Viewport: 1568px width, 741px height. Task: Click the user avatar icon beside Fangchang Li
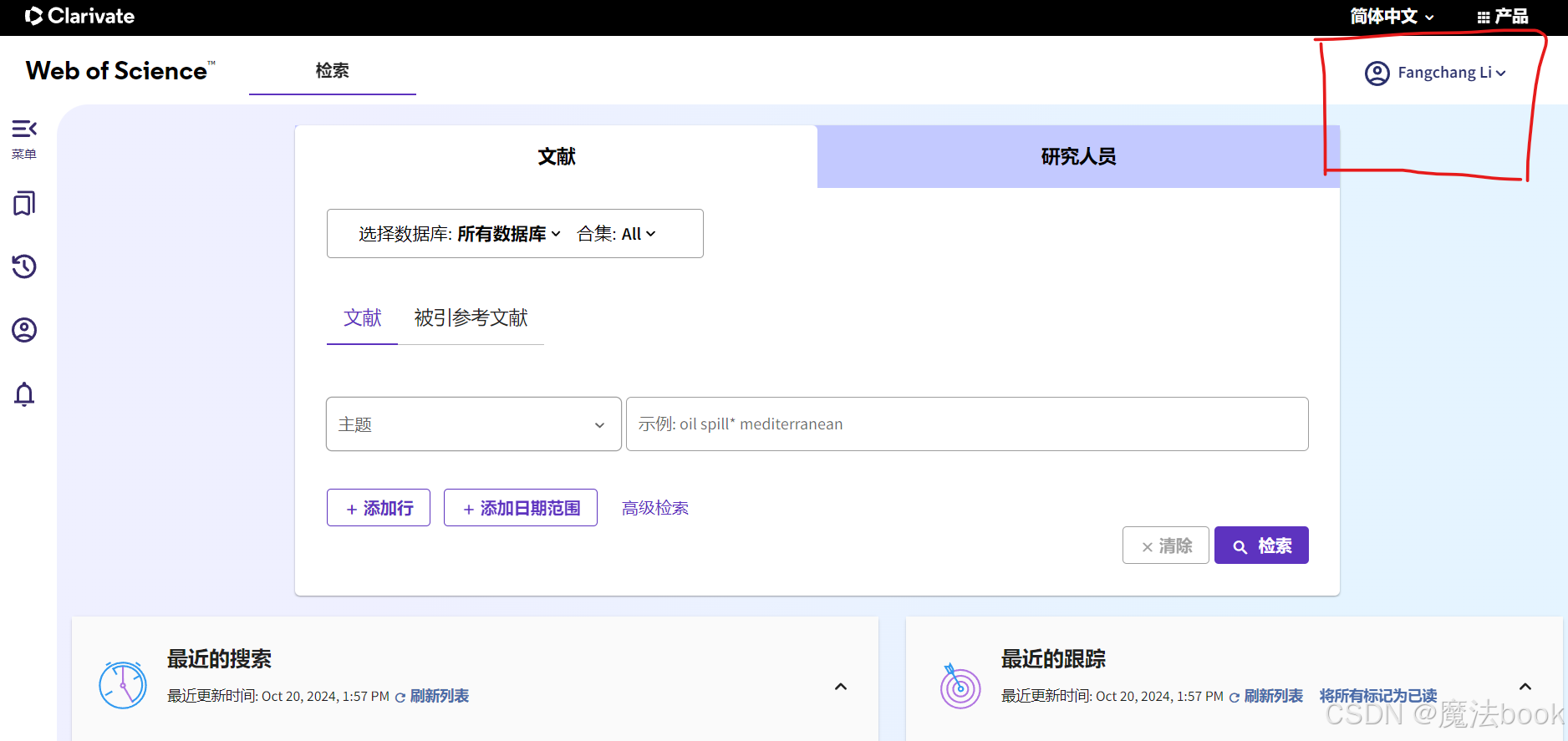(x=1377, y=74)
